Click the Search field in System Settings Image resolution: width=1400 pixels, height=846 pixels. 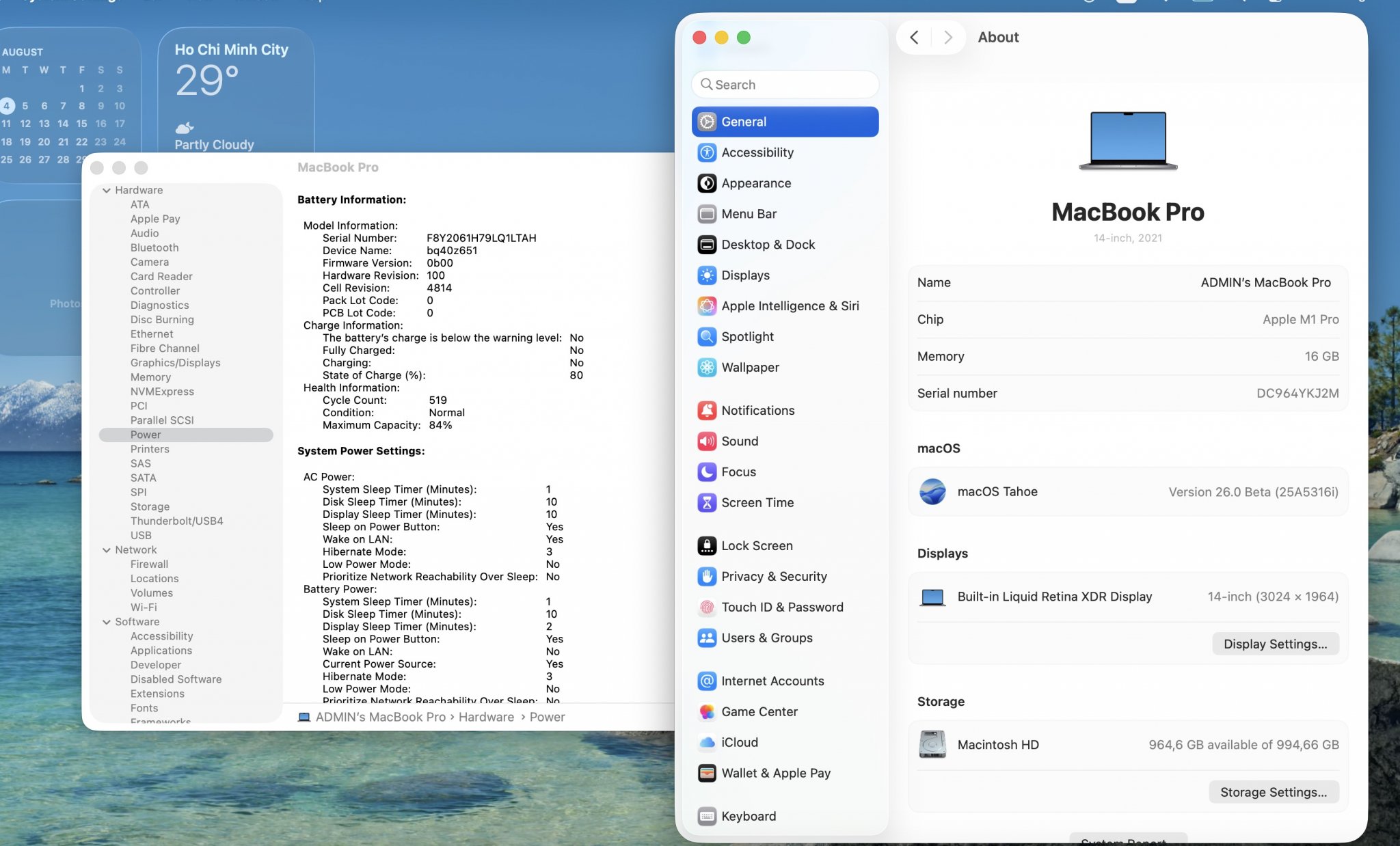pyautogui.click(x=785, y=85)
